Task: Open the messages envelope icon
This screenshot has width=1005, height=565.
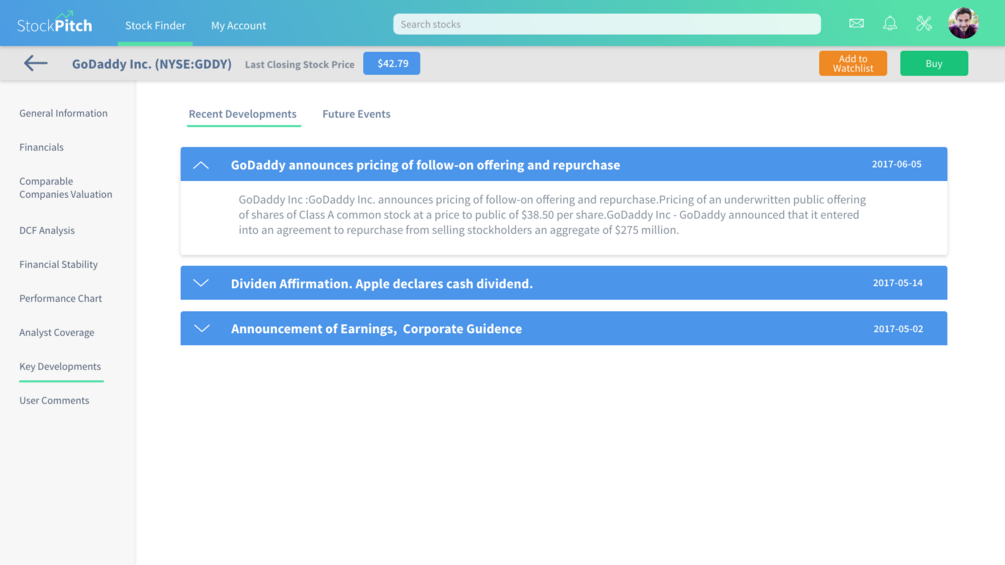Action: (x=856, y=24)
